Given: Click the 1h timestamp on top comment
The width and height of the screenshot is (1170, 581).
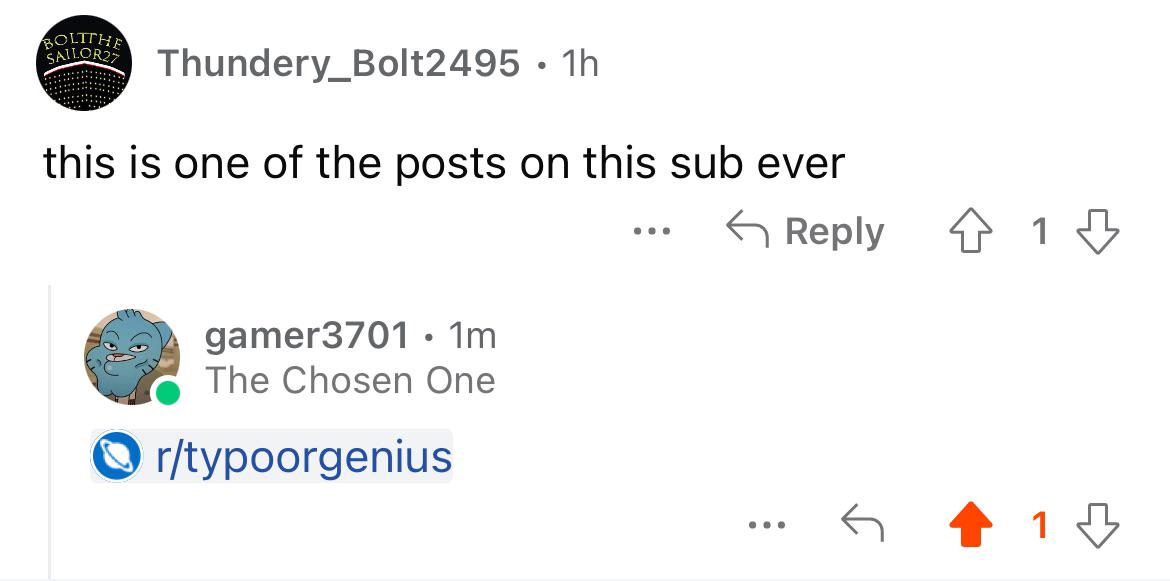Looking at the screenshot, I should tap(579, 64).
